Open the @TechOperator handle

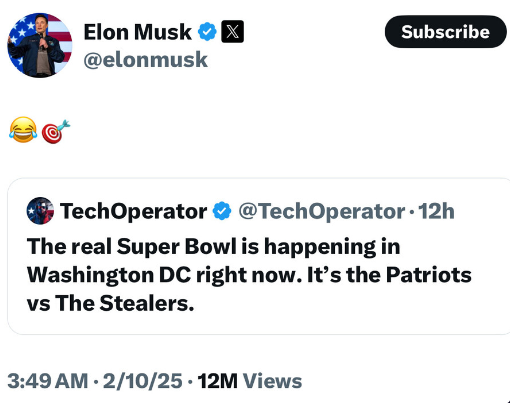point(322,211)
